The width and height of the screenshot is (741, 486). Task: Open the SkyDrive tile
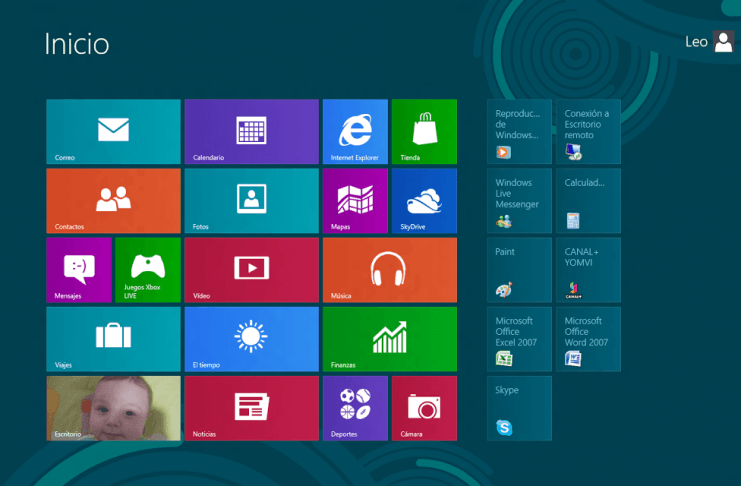point(424,201)
